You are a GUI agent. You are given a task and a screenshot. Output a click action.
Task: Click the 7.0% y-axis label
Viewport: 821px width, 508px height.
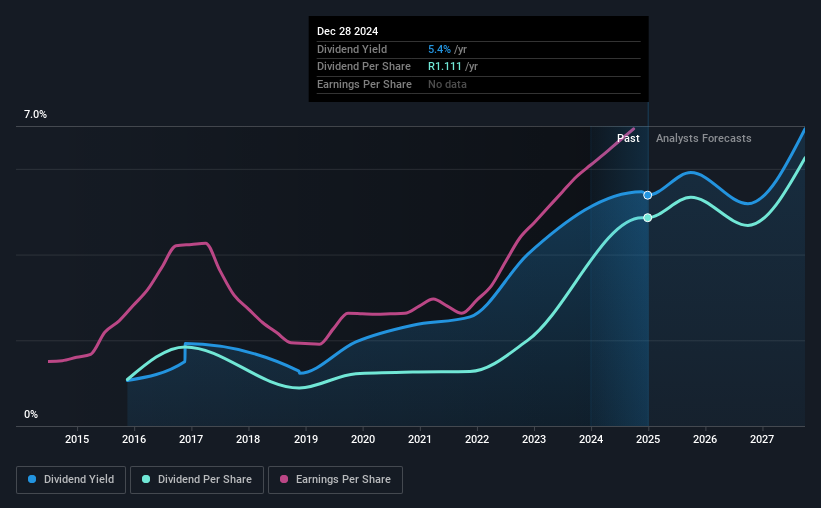pos(35,115)
